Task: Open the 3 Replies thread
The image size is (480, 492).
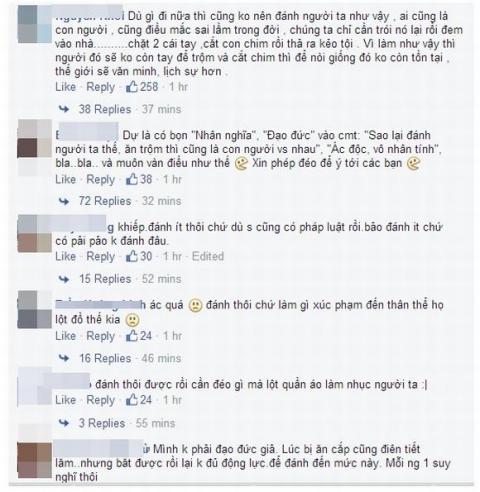Action: (x=102, y=423)
